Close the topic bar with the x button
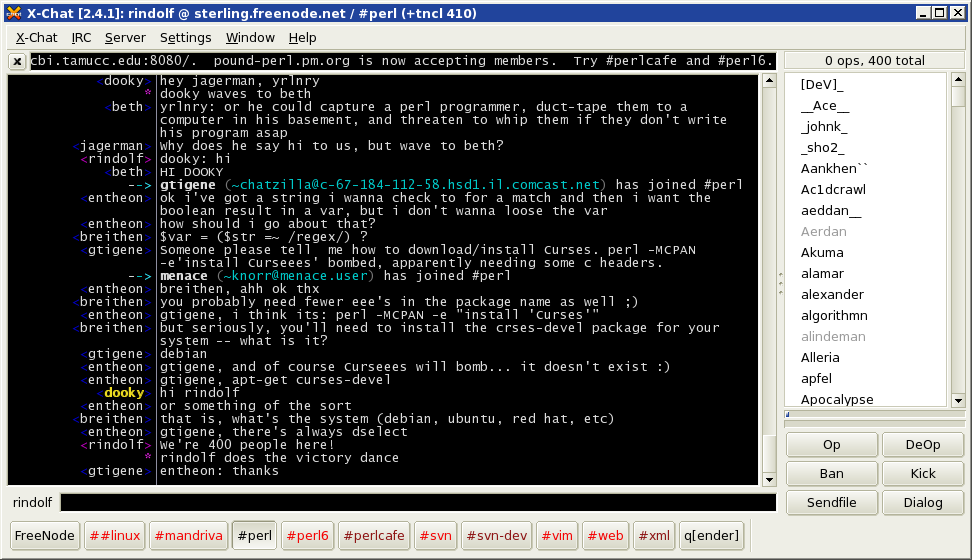 click(x=17, y=61)
